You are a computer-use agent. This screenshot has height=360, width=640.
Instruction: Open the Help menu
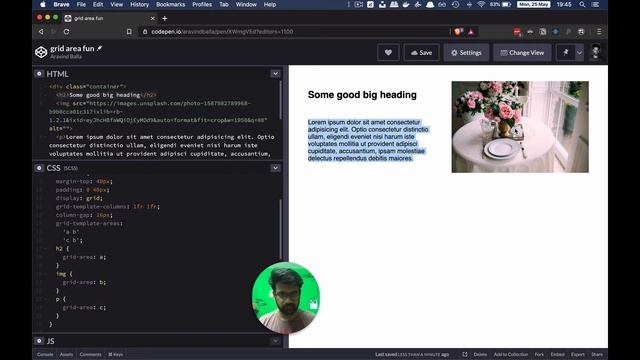(270, 4)
